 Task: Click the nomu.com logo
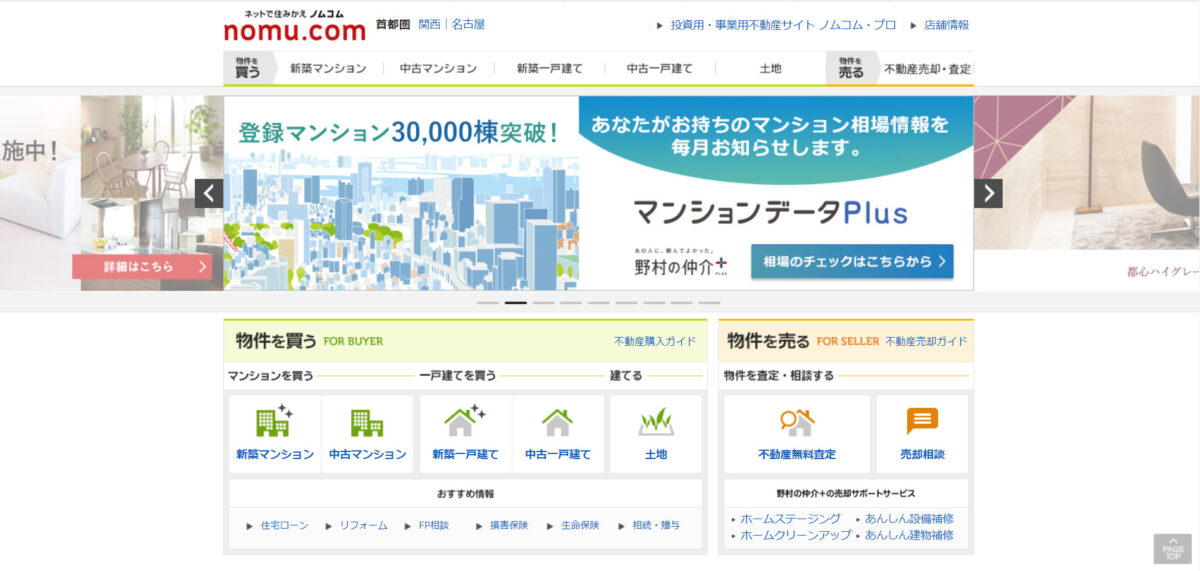point(295,26)
